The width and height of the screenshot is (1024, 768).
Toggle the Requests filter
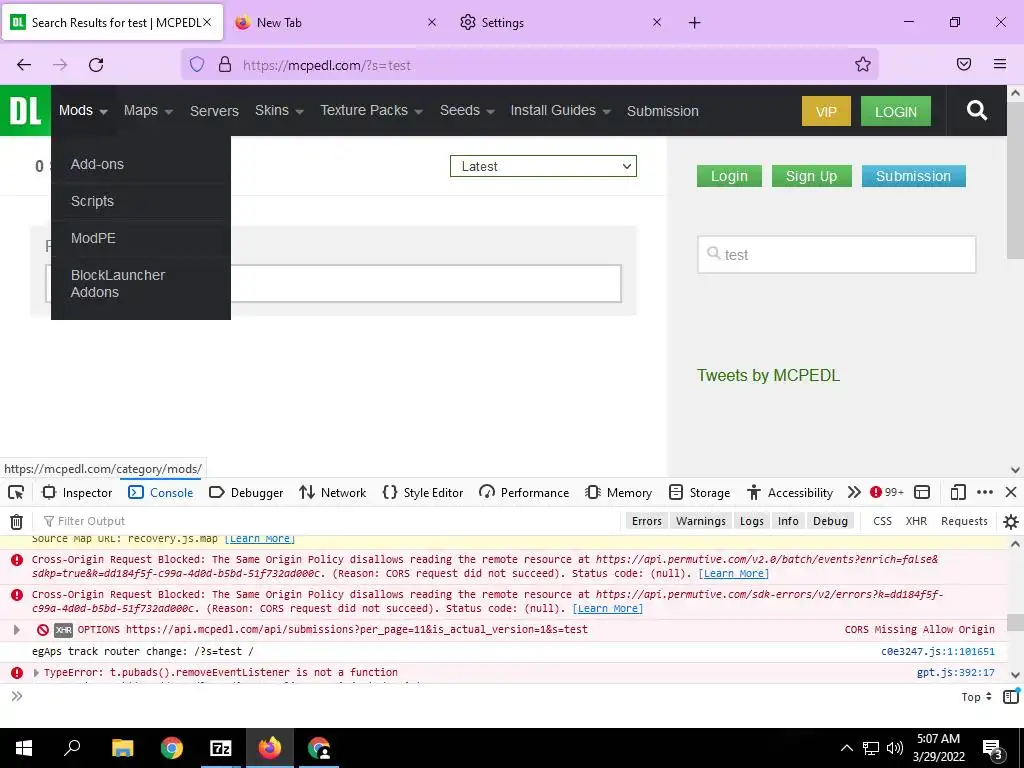(x=964, y=521)
